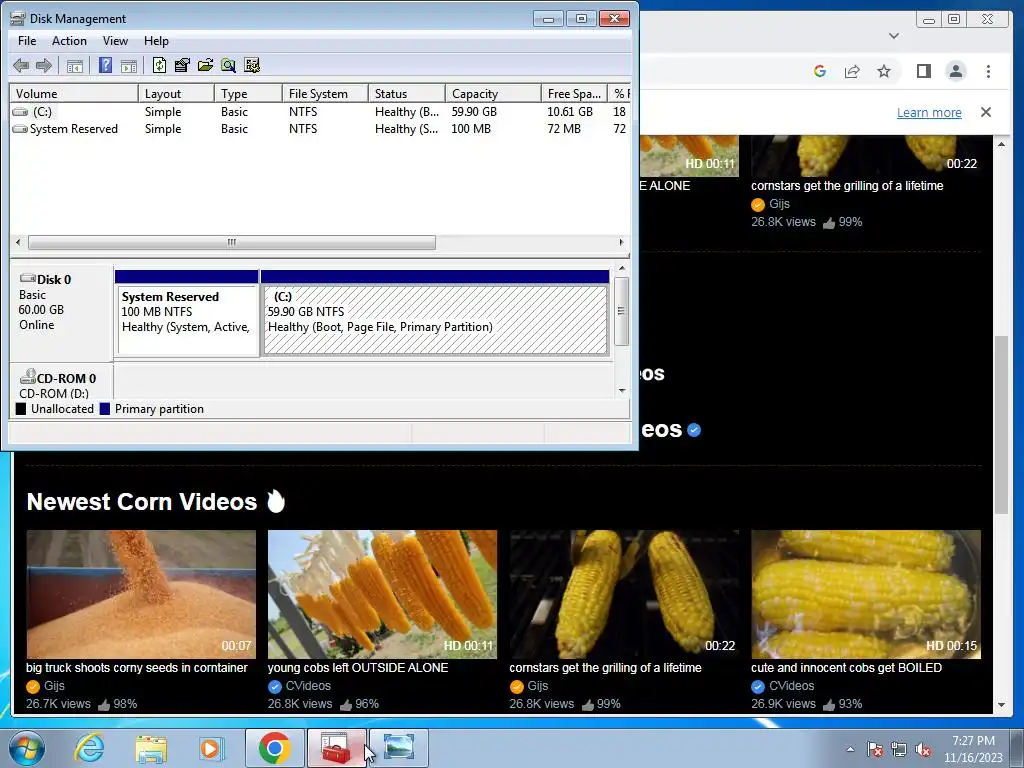
Task: Click the CD-ROM 0 label panel
Action: click(x=61, y=383)
